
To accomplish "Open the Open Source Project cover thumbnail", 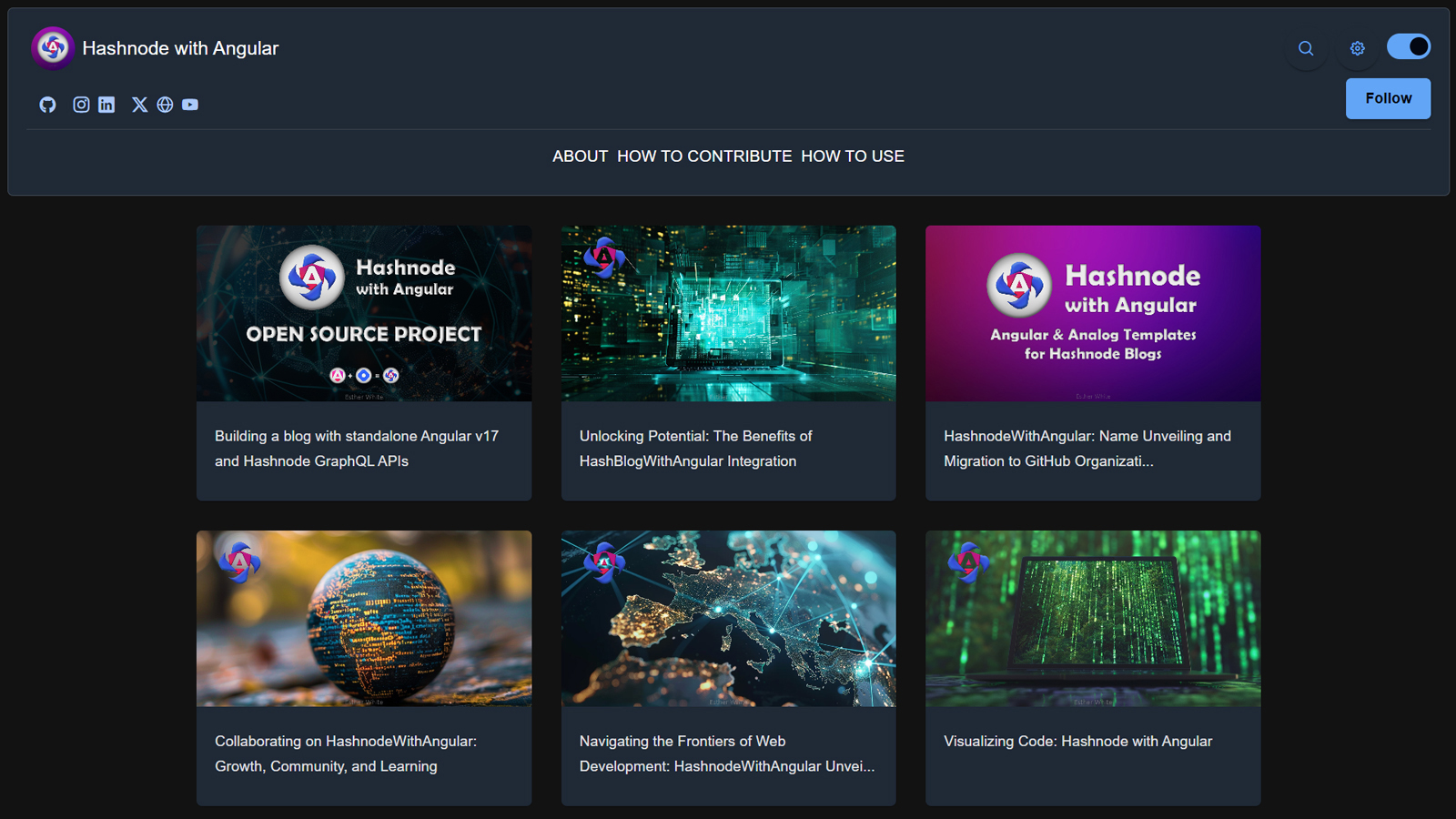I will (364, 313).
